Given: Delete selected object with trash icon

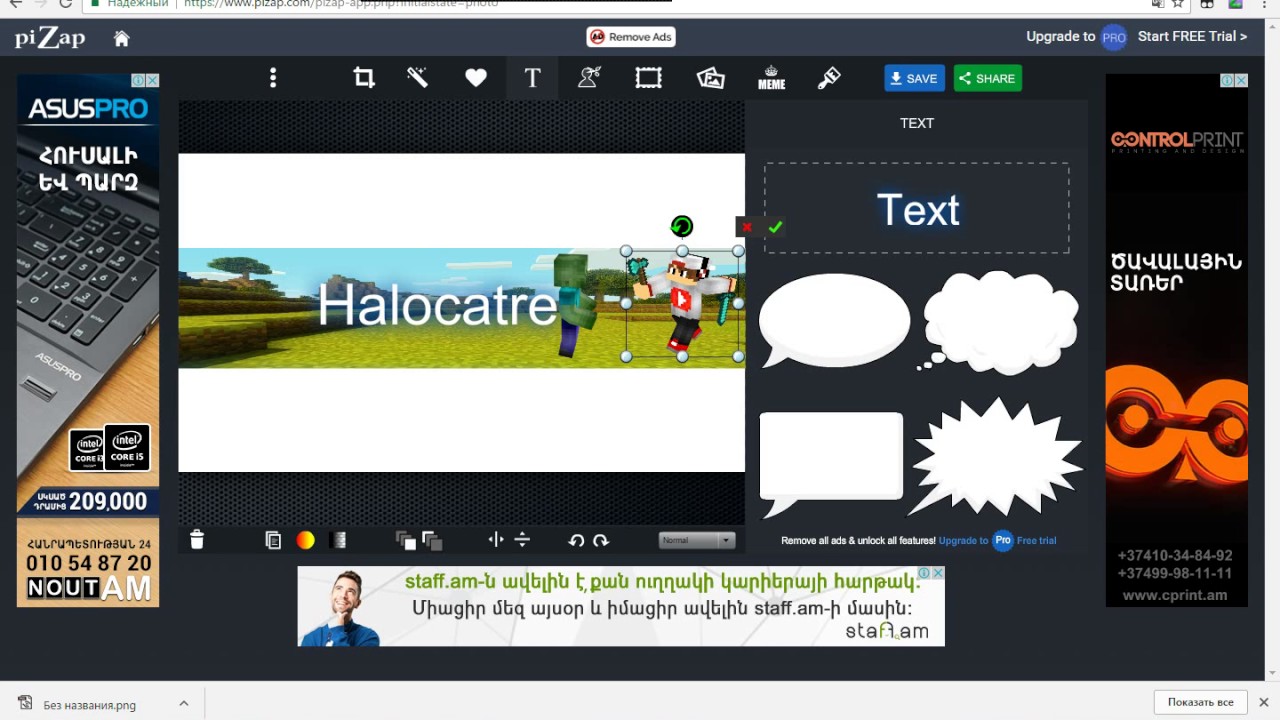Looking at the screenshot, I should coord(197,540).
